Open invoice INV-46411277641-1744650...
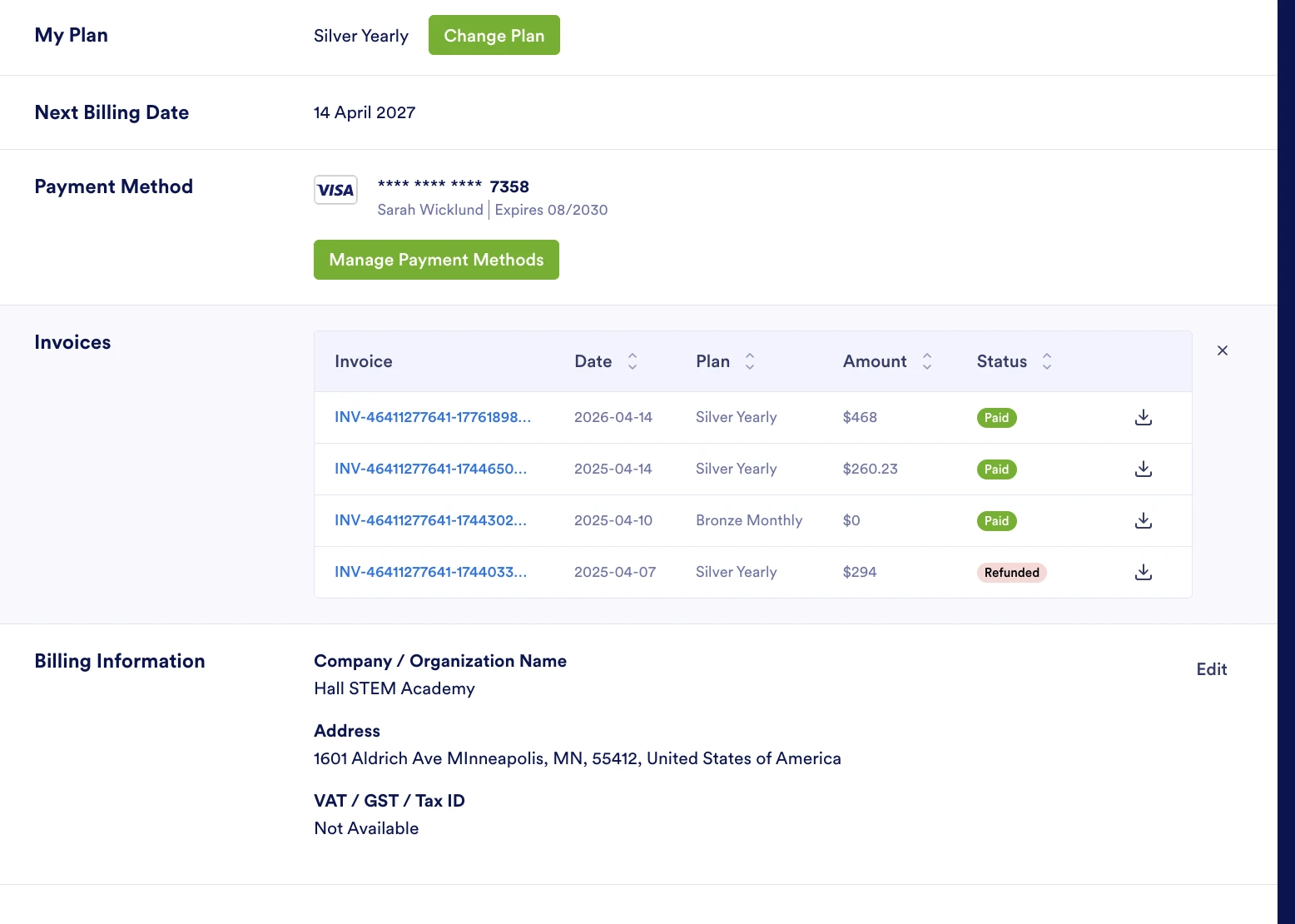Screen dimensions: 1295x924 pos(430,469)
